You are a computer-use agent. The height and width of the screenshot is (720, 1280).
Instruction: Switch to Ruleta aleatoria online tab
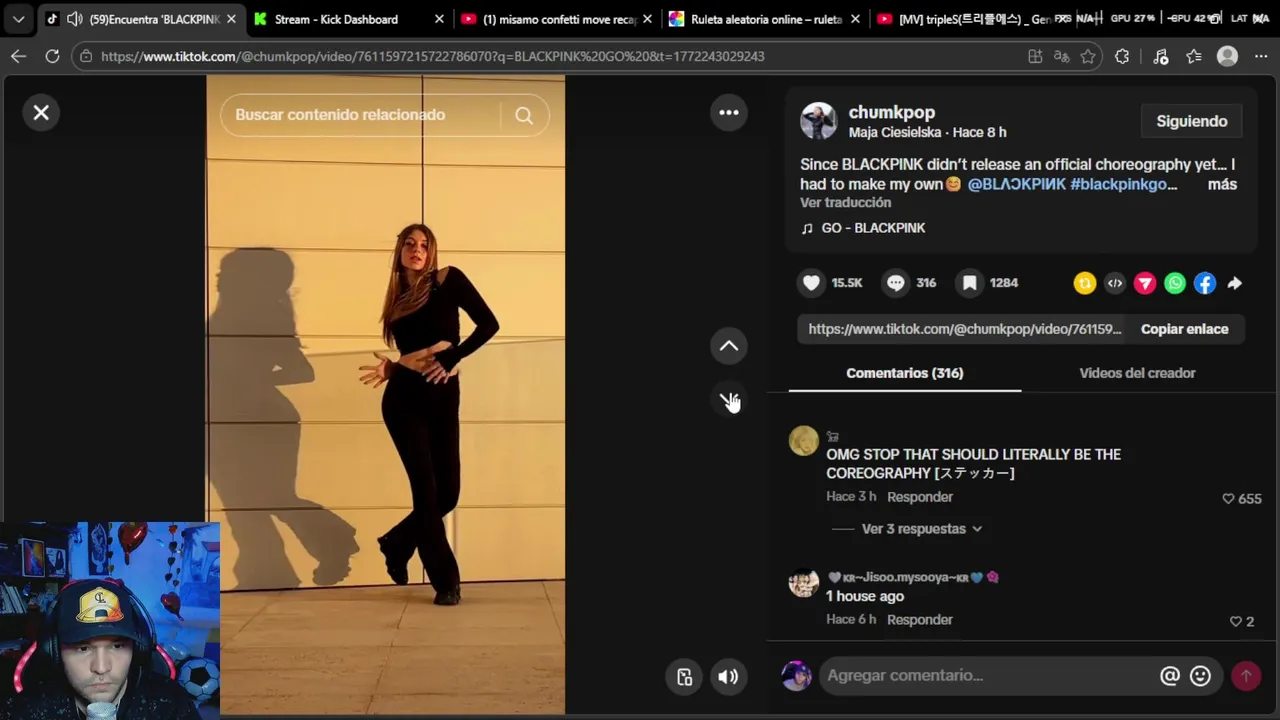[763, 19]
